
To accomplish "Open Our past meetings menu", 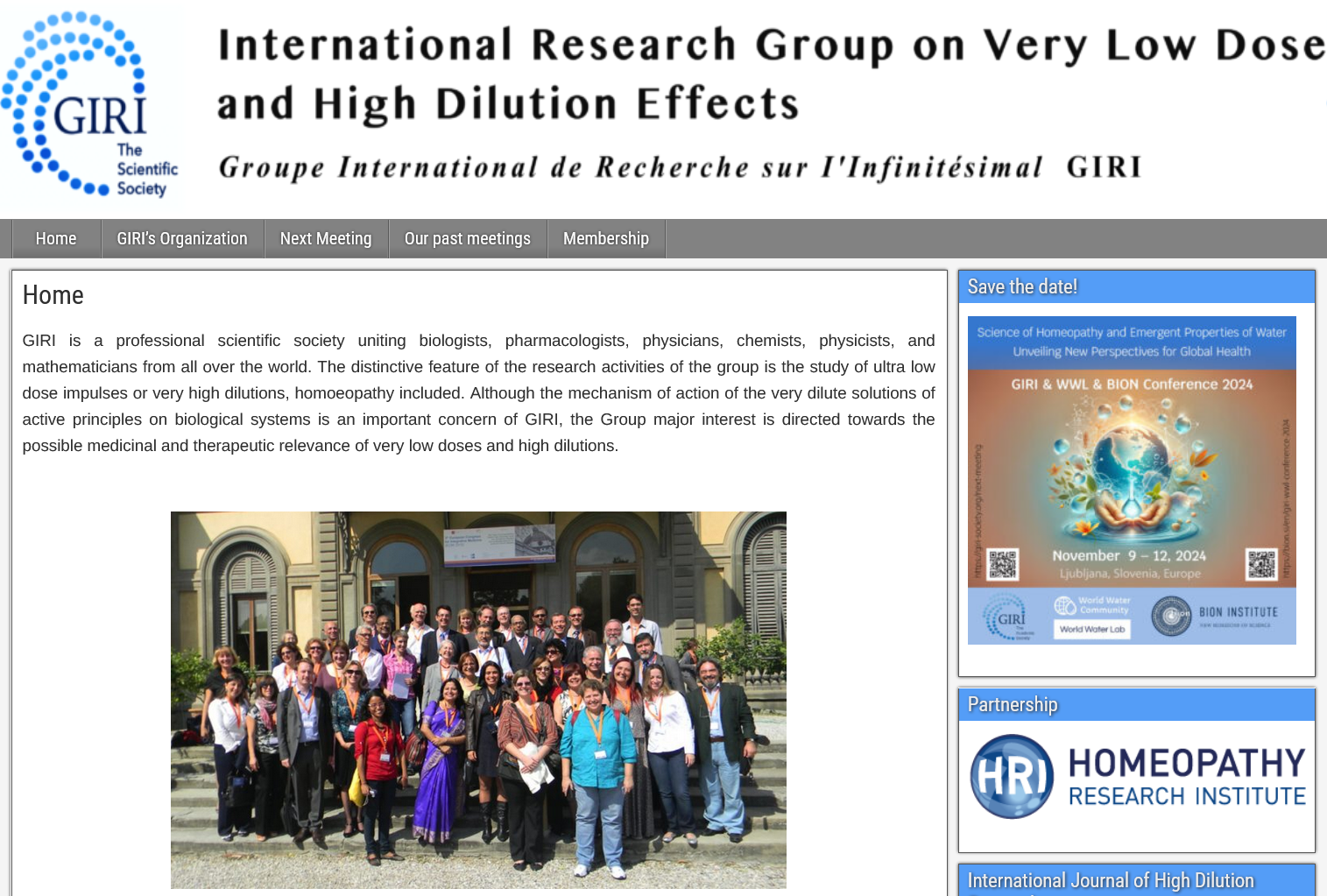I will tap(467, 238).
